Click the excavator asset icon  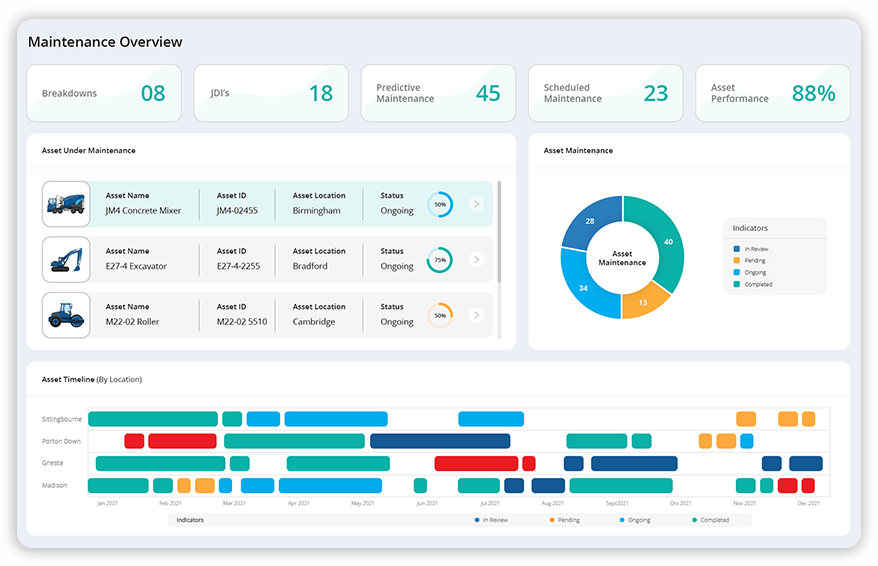tap(66, 260)
